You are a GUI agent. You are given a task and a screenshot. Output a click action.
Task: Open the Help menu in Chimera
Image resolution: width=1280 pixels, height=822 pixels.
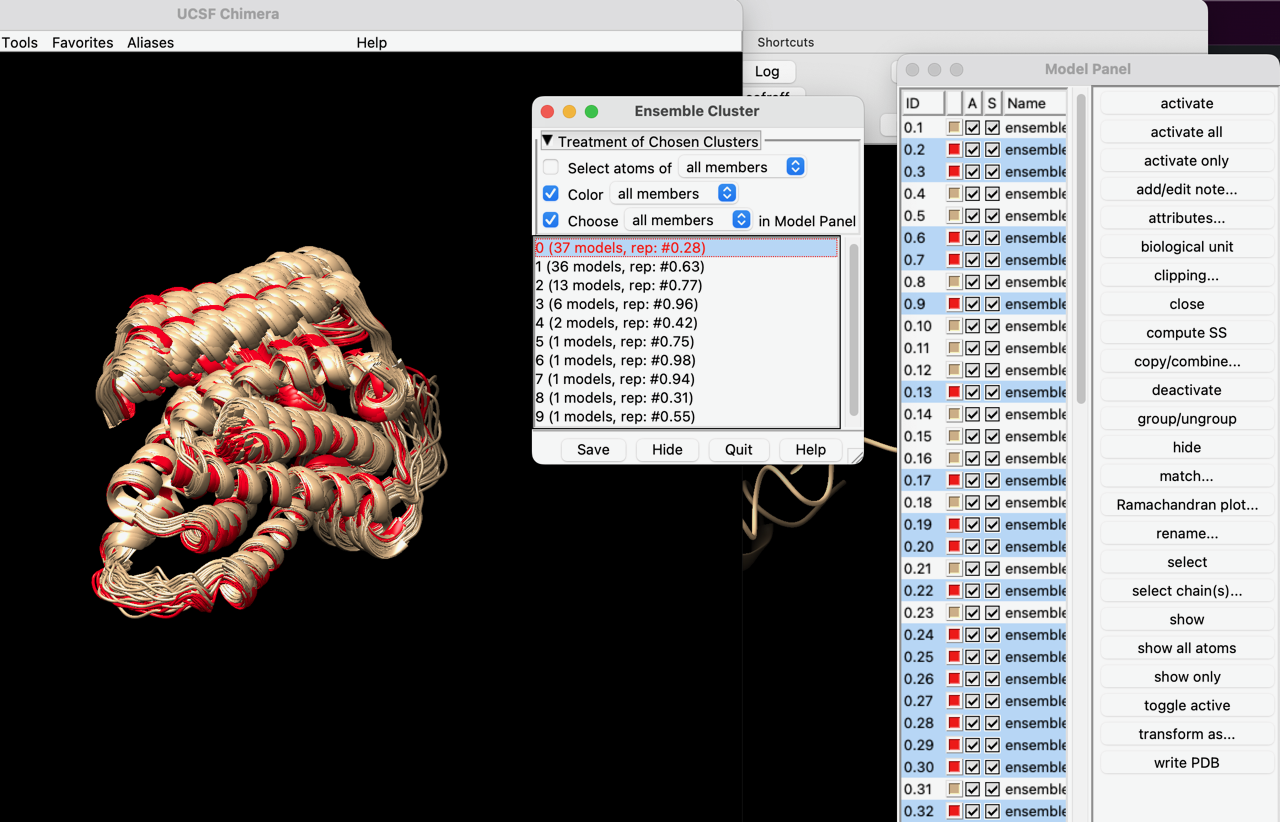tap(371, 42)
